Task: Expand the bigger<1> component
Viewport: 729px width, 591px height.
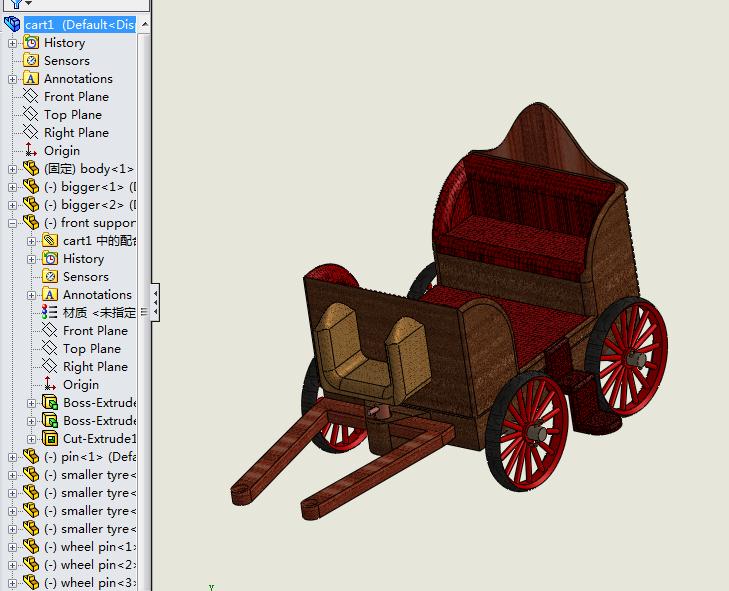Action: (x=13, y=187)
